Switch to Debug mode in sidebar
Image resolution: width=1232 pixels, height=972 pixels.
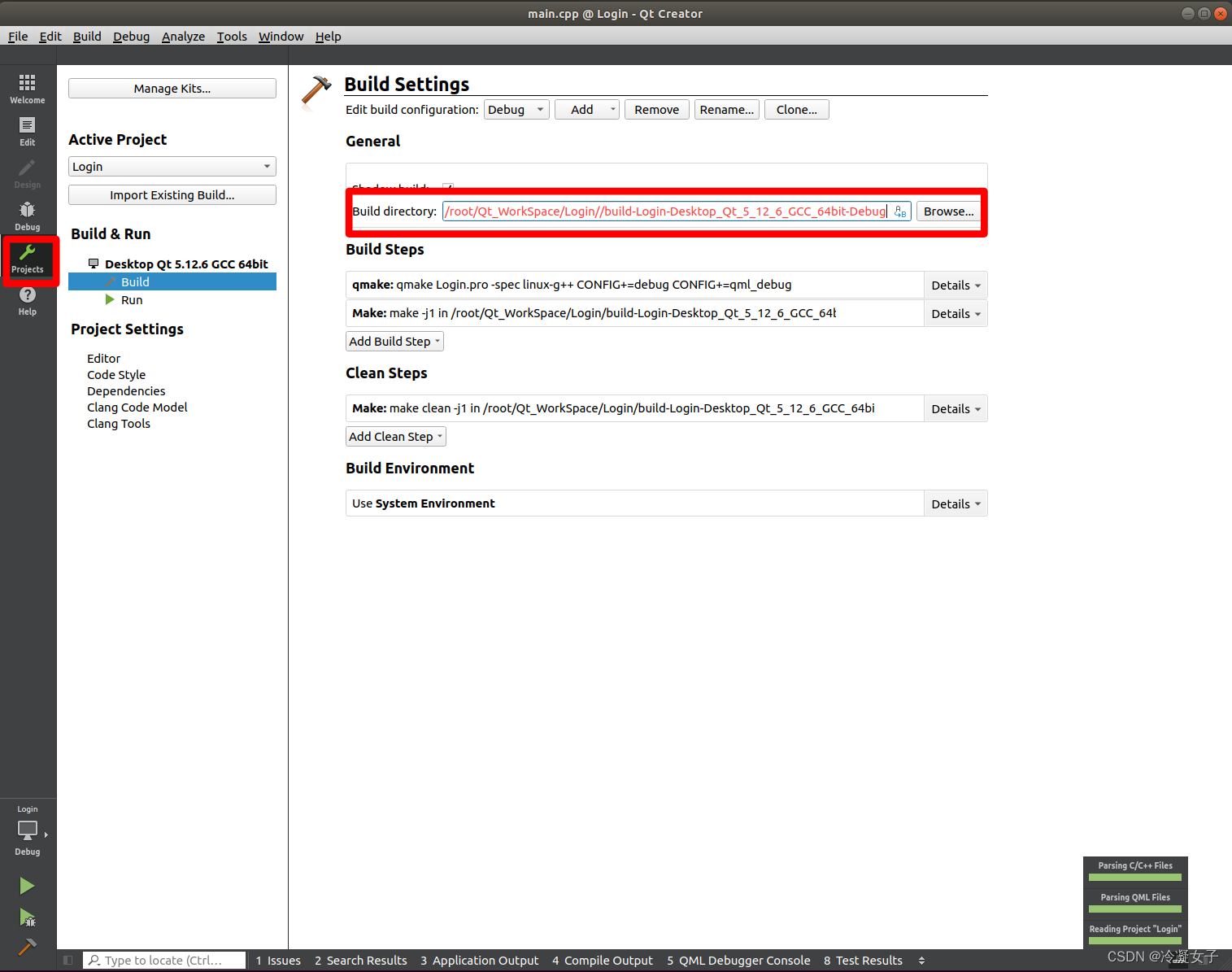(x=28, y=216)
